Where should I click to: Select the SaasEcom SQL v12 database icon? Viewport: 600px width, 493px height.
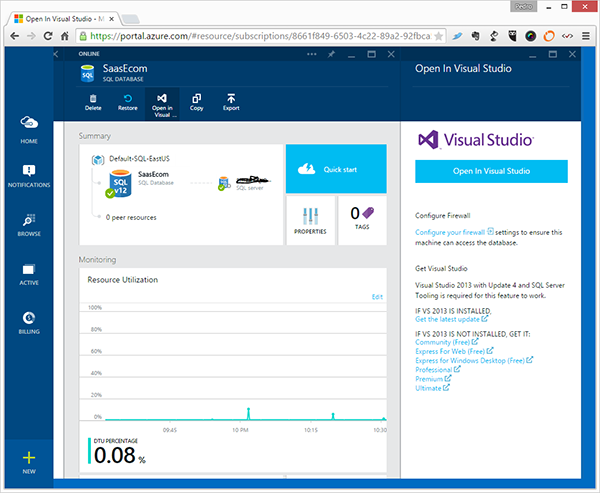point(119,183)
